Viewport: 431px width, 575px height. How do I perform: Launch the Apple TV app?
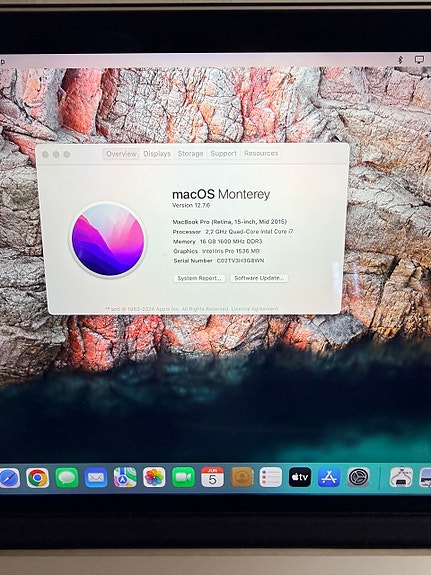(x=300, y=477)
